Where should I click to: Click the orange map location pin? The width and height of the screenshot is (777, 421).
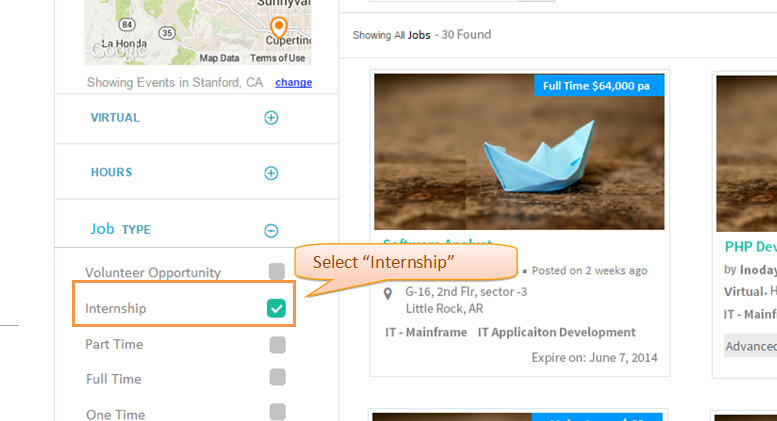coord(278,26)
